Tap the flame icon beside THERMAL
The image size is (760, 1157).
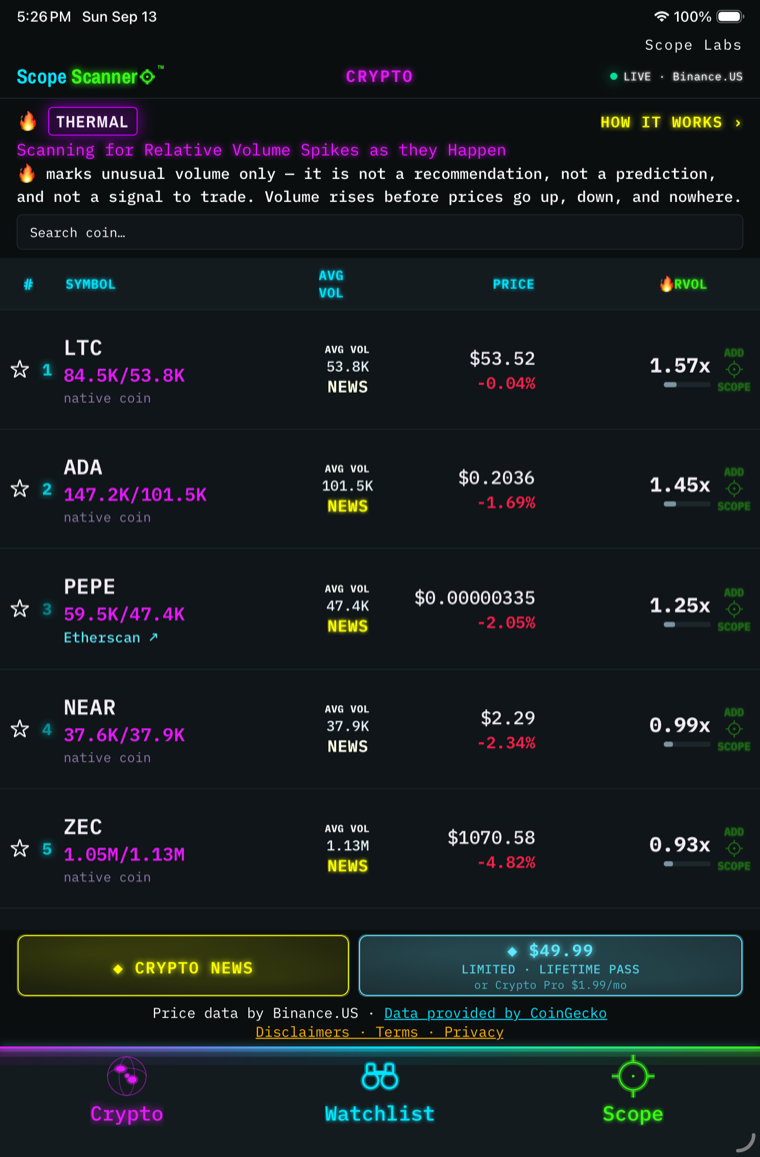point(27,121)
